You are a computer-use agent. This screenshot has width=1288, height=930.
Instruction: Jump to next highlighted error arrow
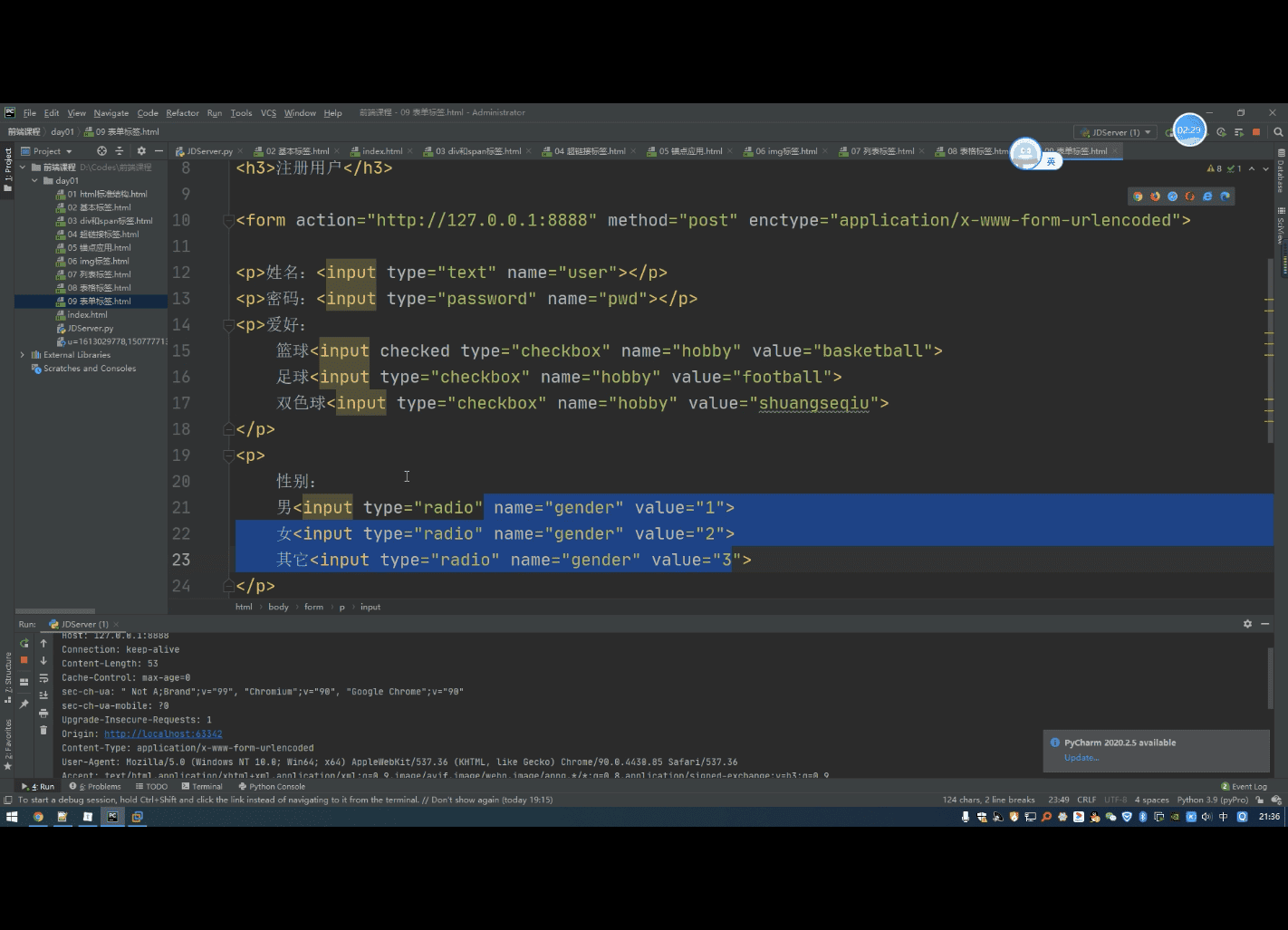(x=1265, y=168)
